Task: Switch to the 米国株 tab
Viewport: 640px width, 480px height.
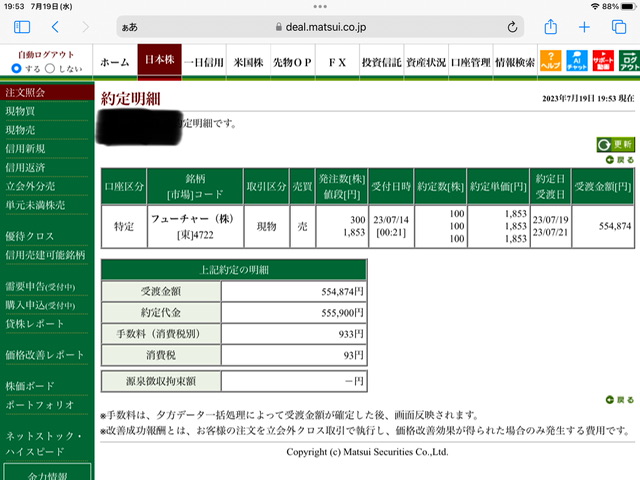Action: point(248,62)
